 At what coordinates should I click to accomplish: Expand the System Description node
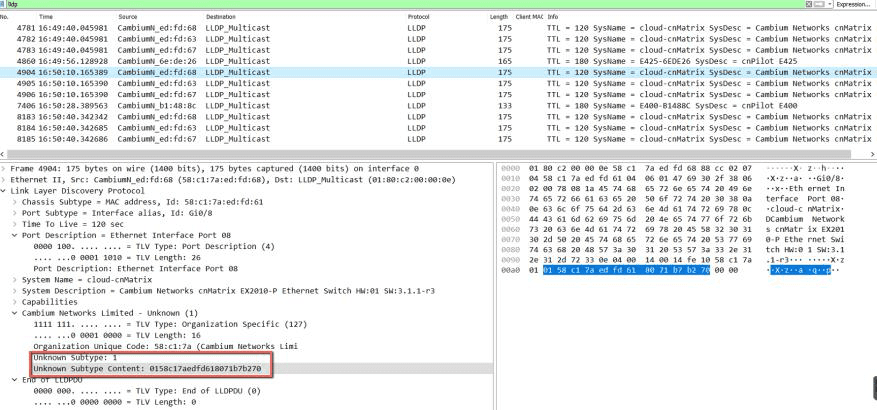[x=15, y=291]
